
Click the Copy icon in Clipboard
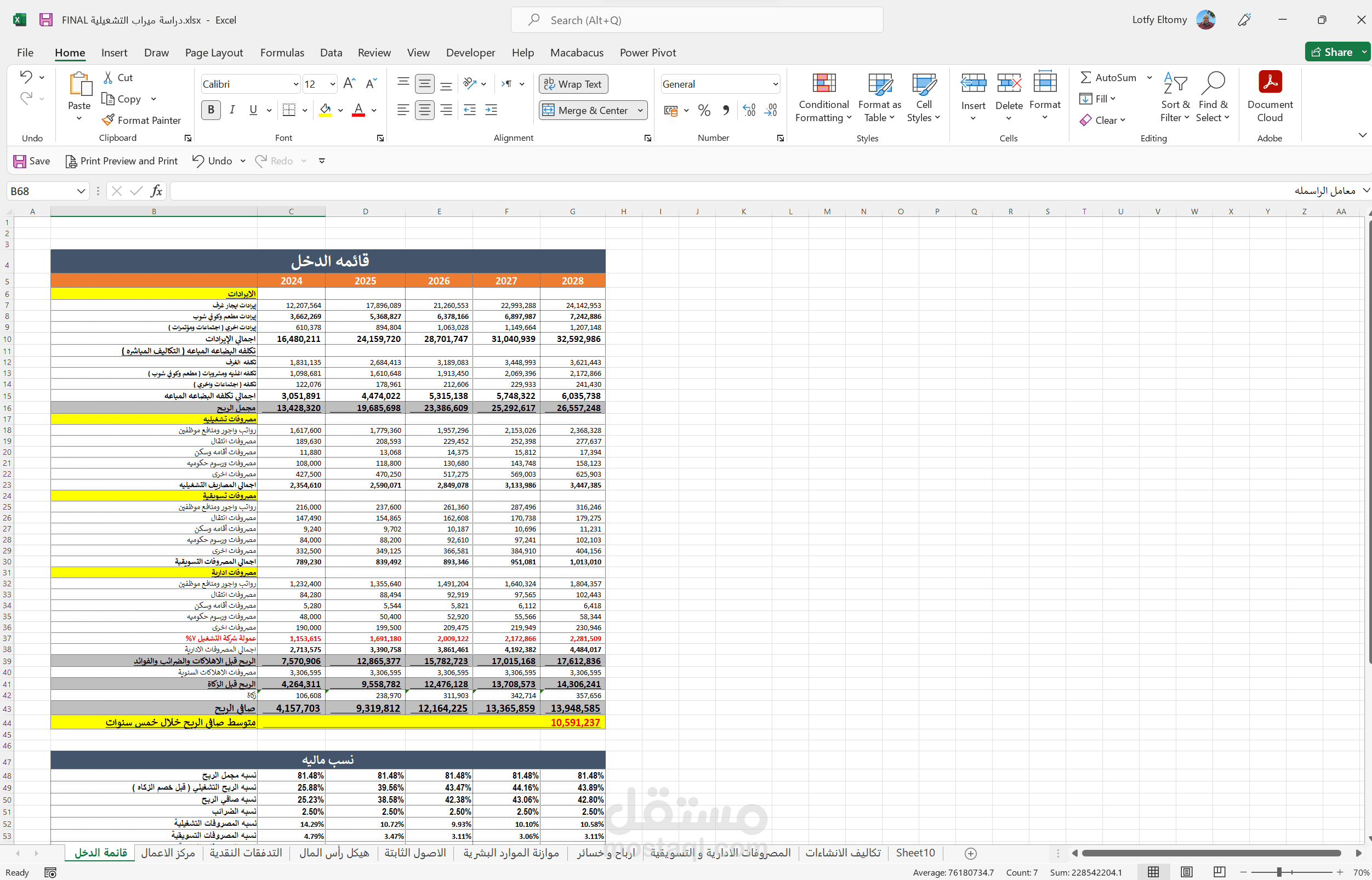[107, 99]
